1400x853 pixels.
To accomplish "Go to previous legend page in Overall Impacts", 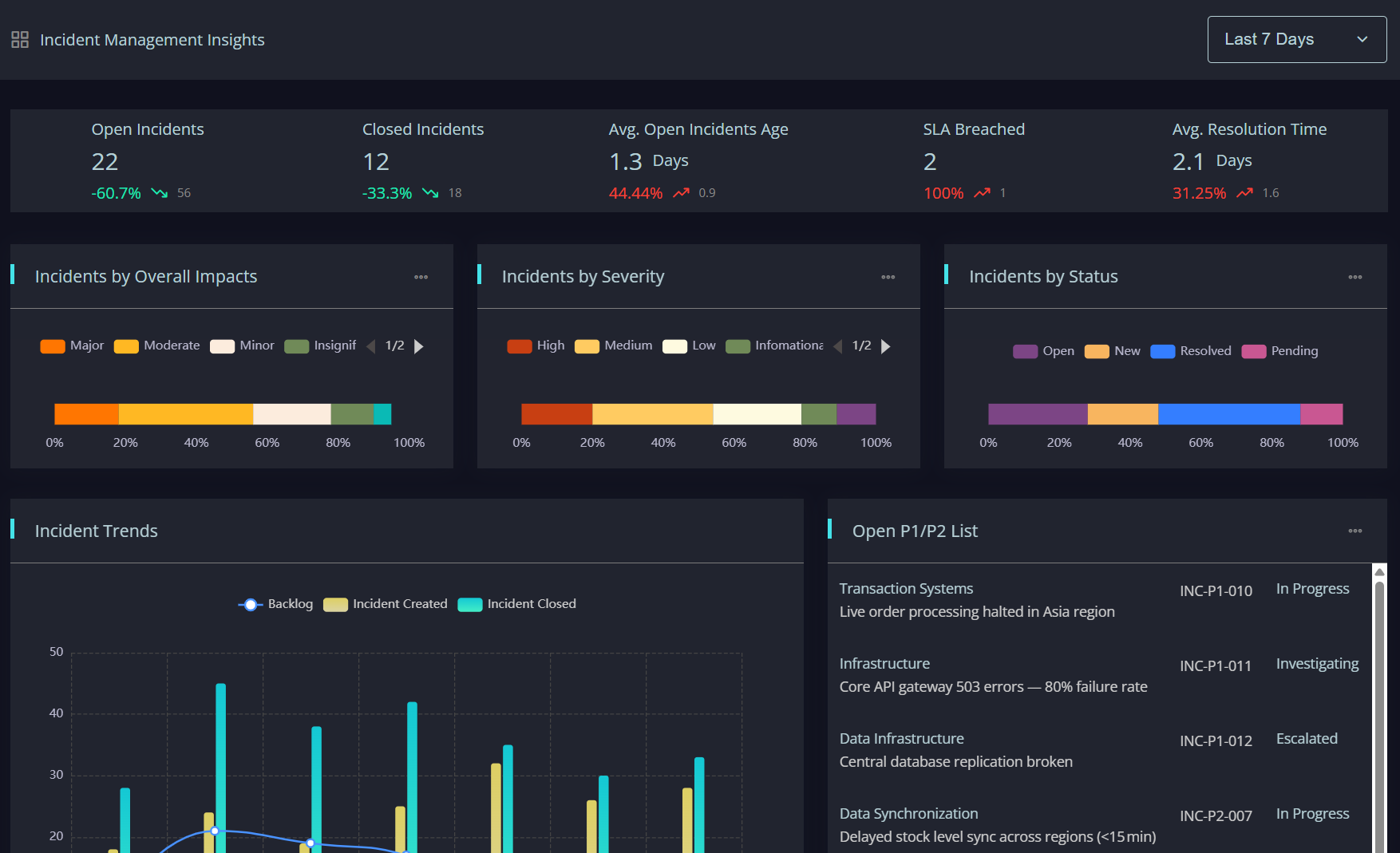I will pyautogui.click(x=371, y=346).
